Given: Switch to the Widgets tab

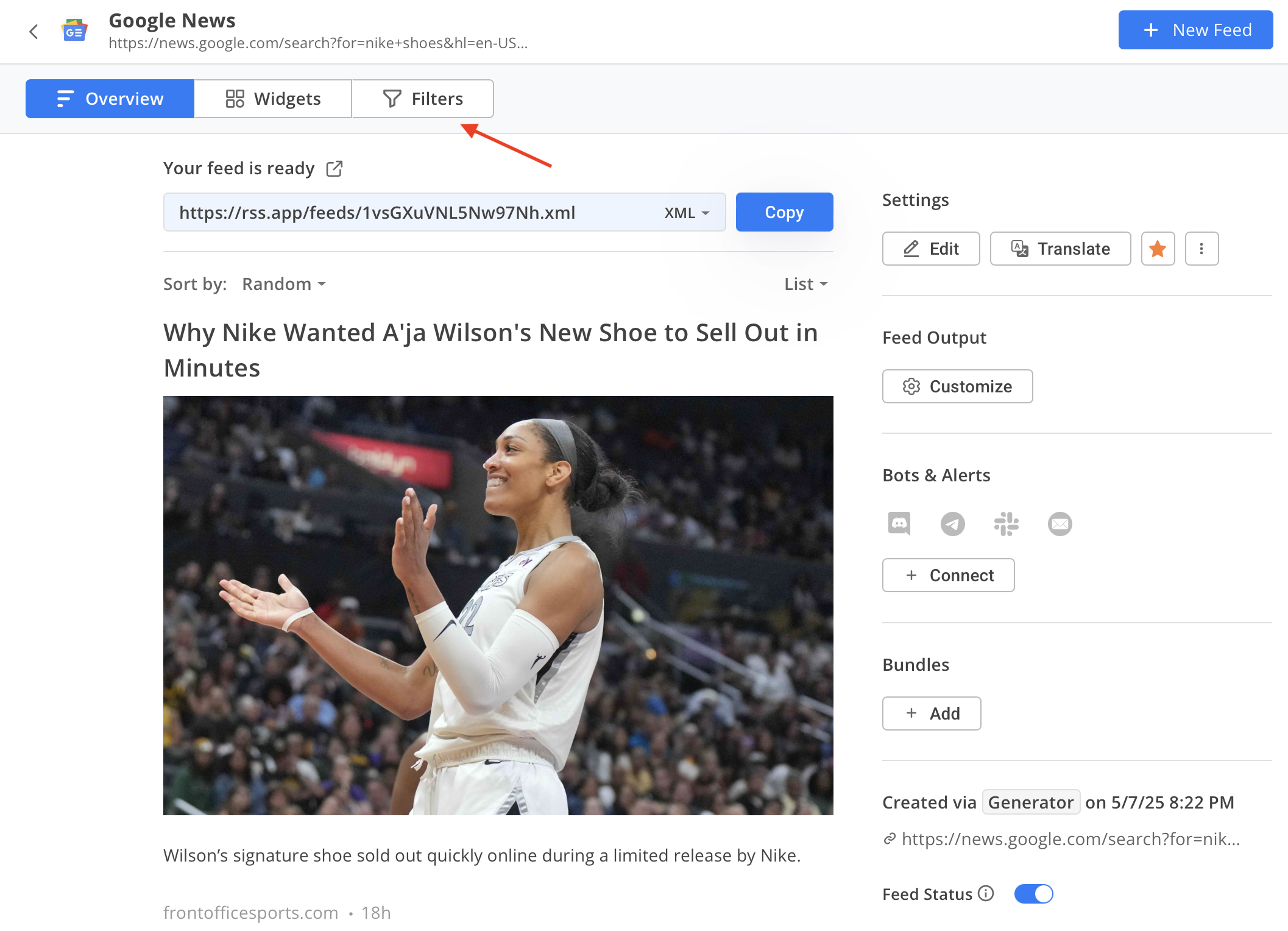Looking at the screenshot, I should pos(273,99).
